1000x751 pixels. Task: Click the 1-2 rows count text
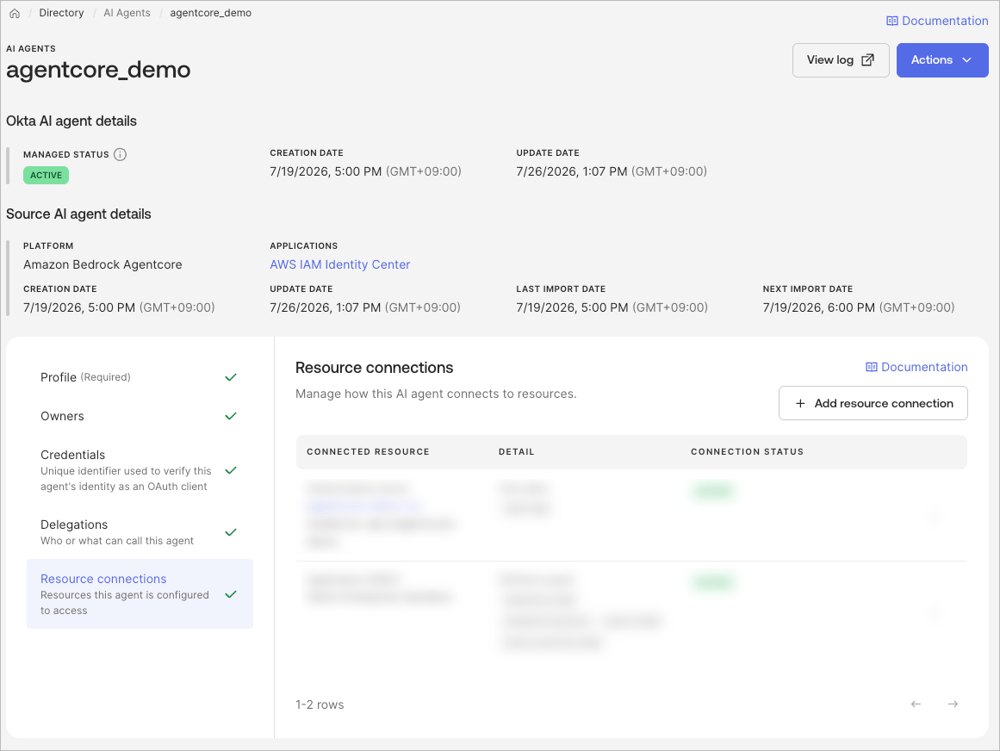[x=320, y=704]
